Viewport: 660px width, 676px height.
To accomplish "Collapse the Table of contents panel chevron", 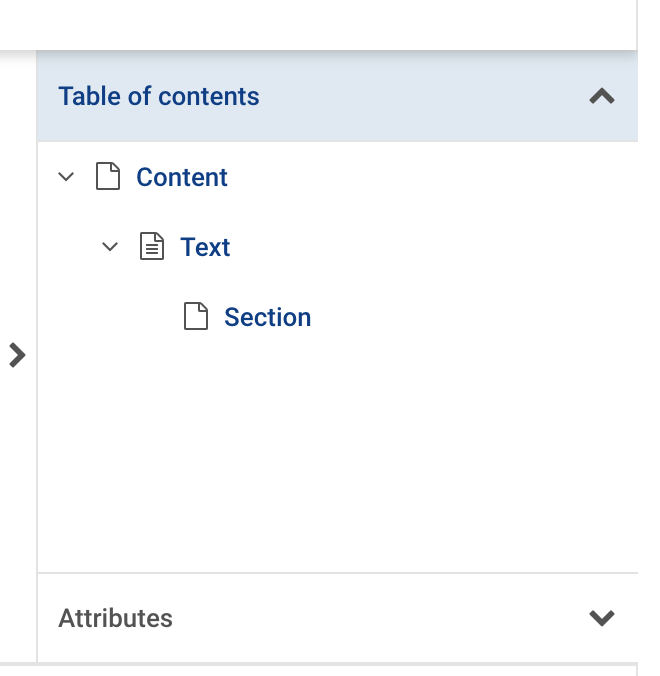I will pos(602,97).
